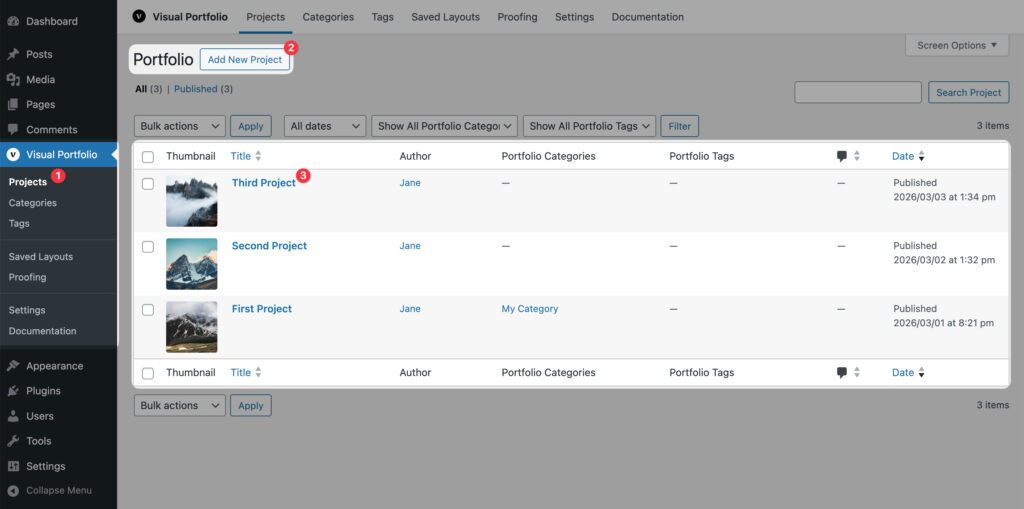Select the Appearance paintbrush icon
This screenshot has height=509, width=1024.
tap(13, 366)
